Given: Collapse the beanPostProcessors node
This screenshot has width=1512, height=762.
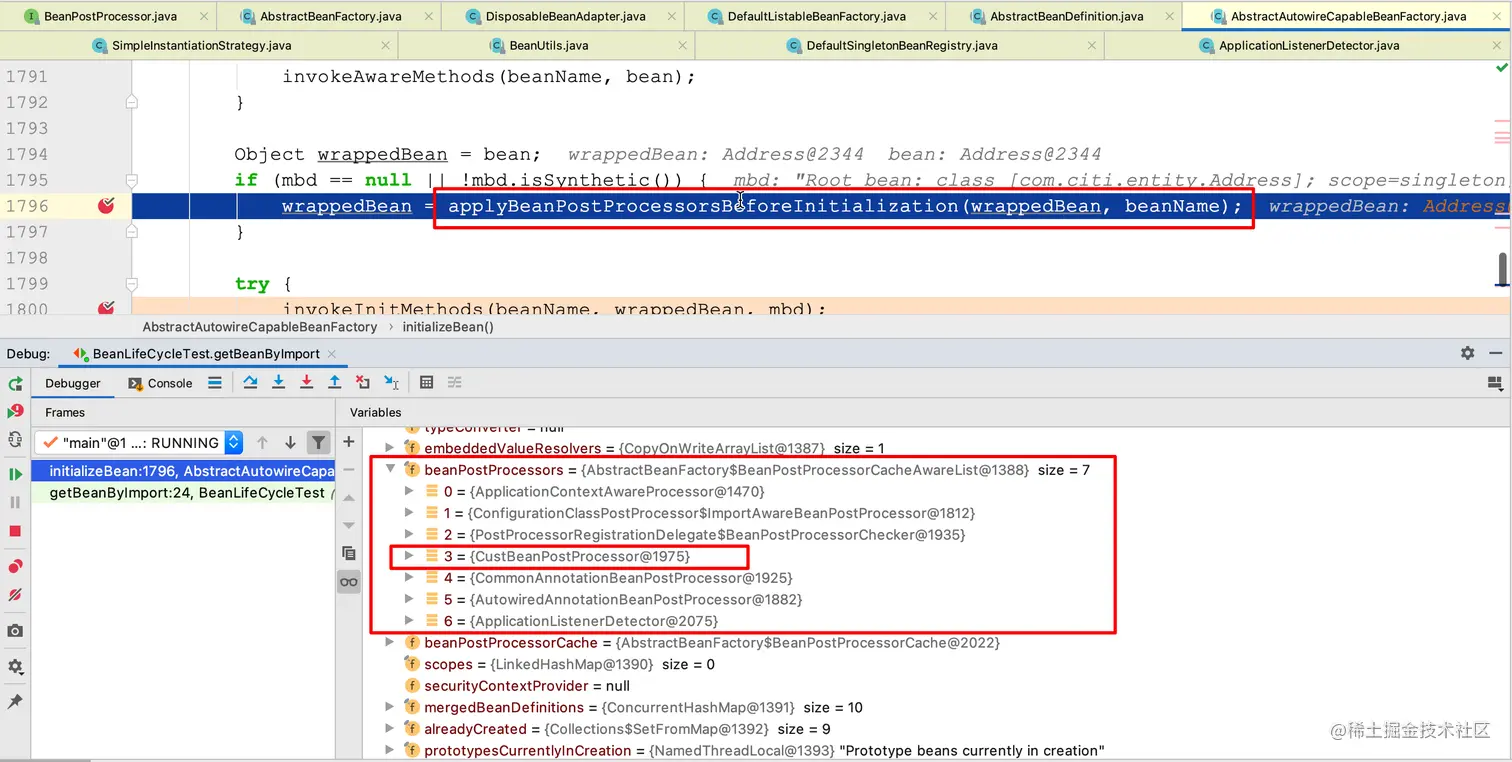Looking at the screenshot, I should click(390, 470).
